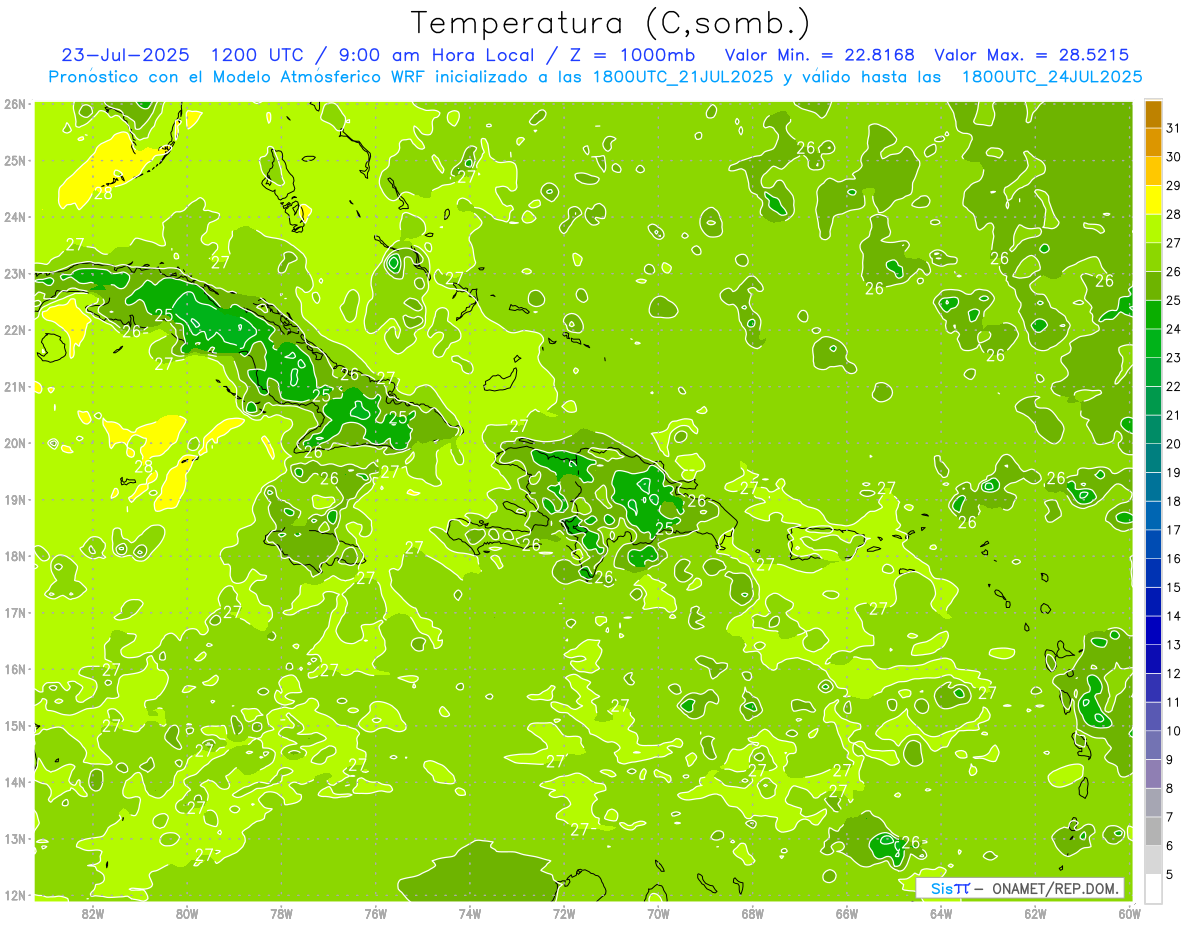Click the colorbar scale value 31
1200x927 pixels.
click(1174, 128)
